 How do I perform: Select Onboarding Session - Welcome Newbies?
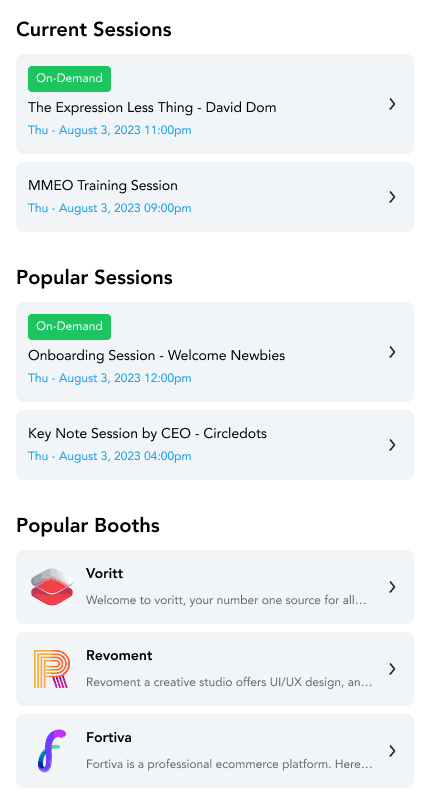click(157, 355)
